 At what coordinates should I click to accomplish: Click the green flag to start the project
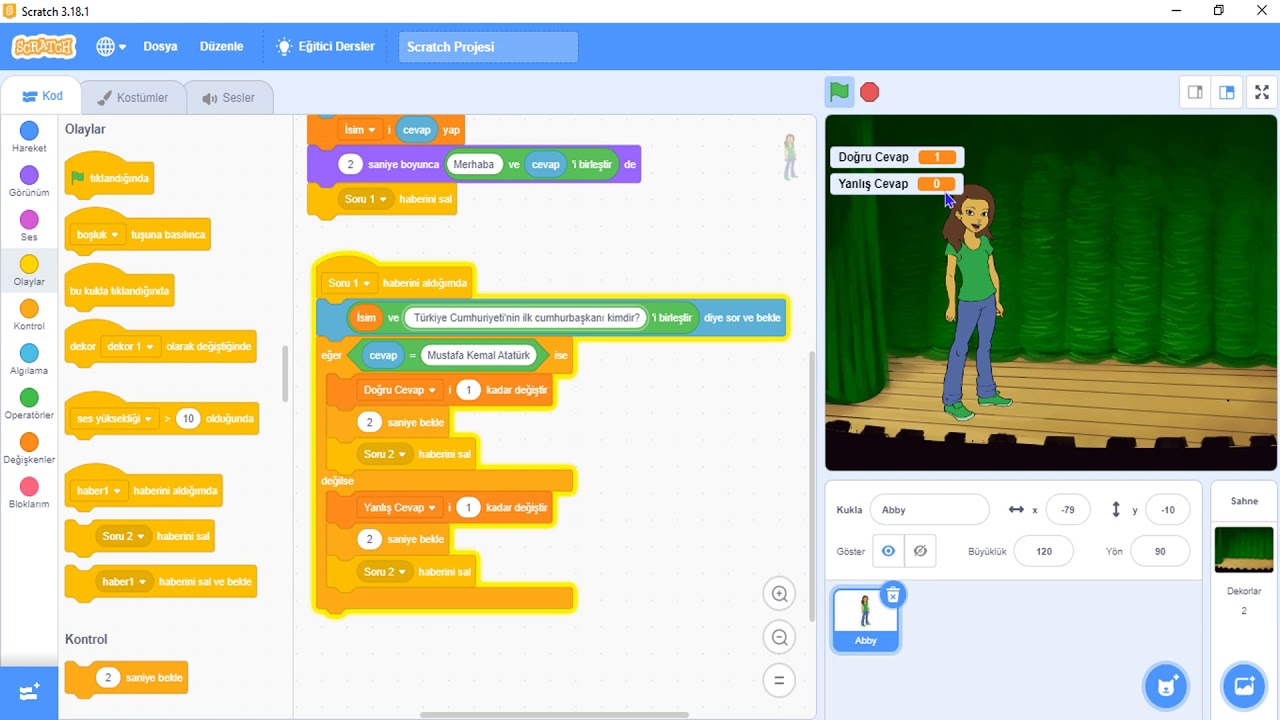(839, 92)
